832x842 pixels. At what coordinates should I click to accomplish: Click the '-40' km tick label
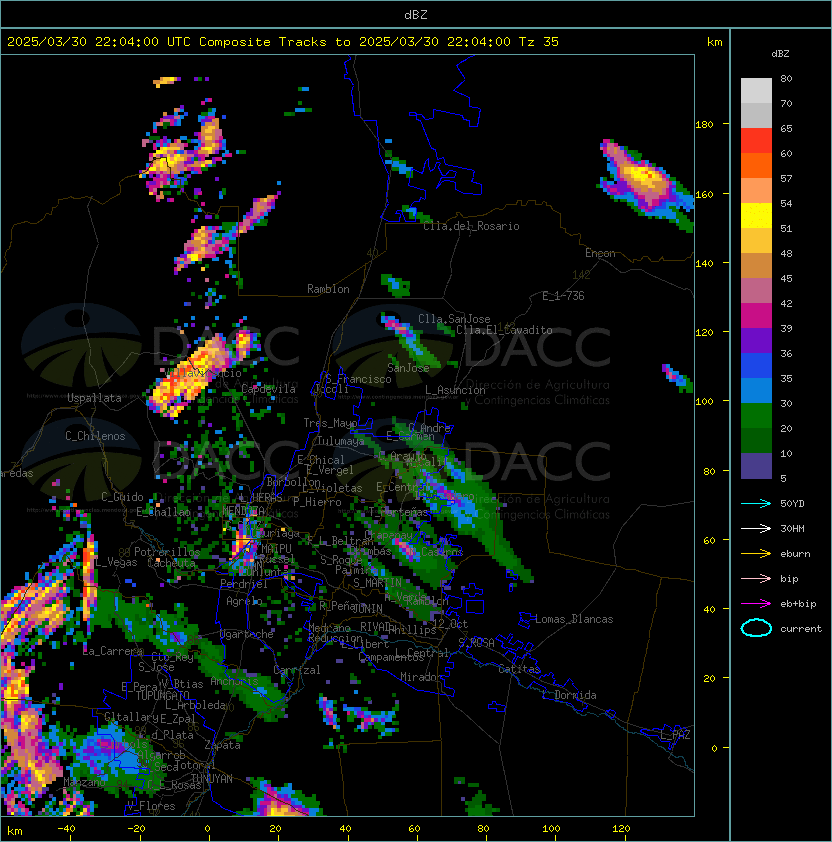[67, 829]
